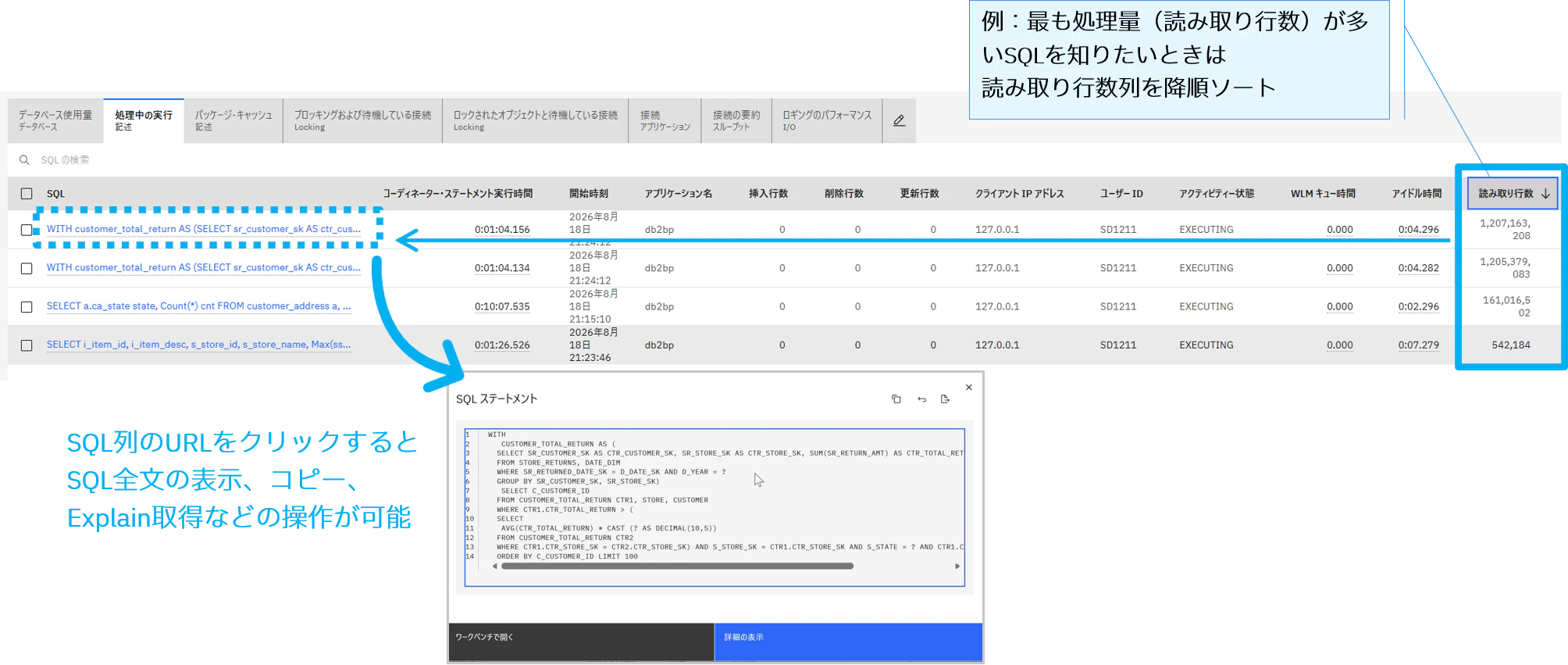Close the SQL ステートメント dialog
The image size is (1568, 665).
969,388
